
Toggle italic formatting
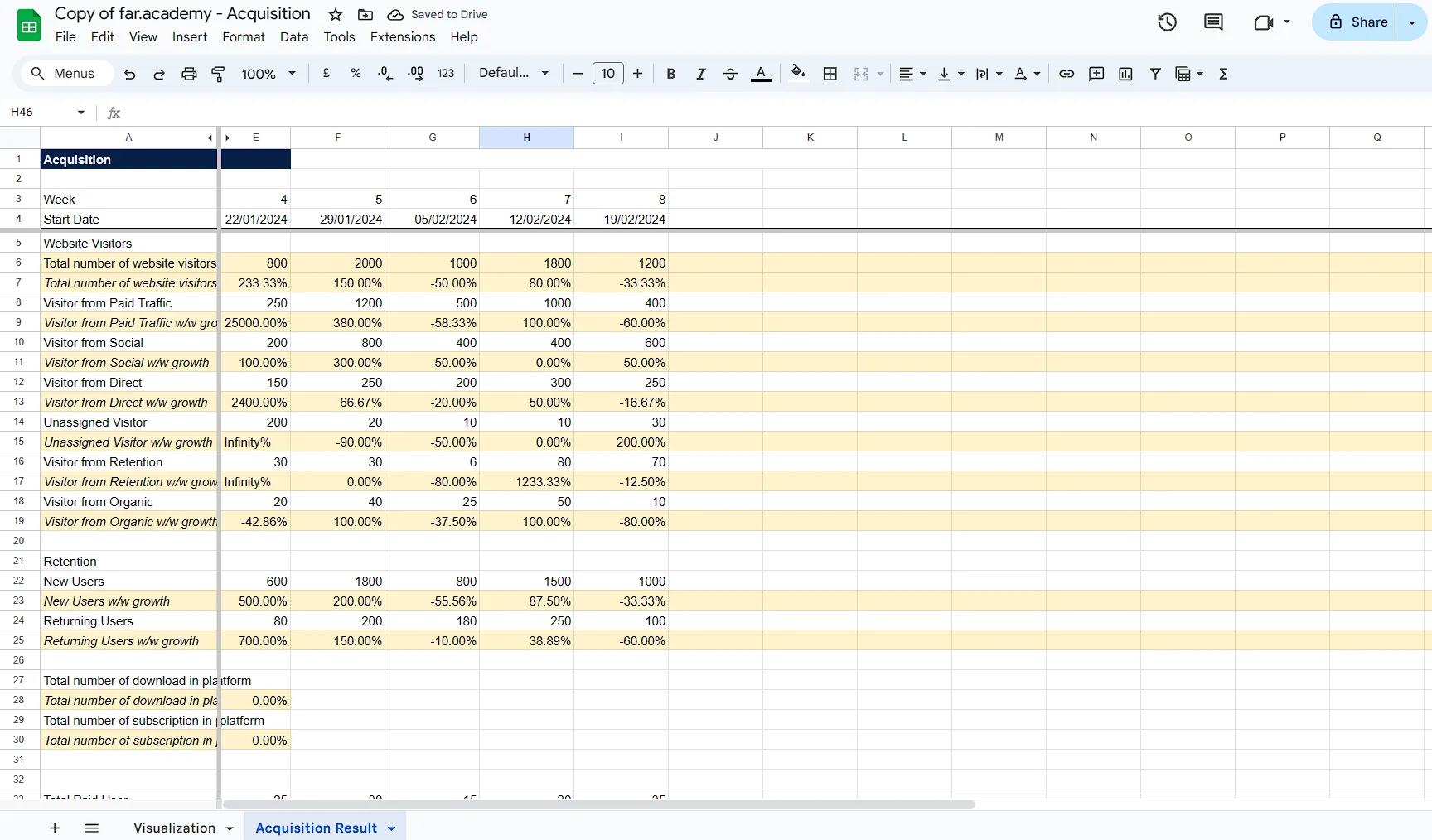coord(701,74)
